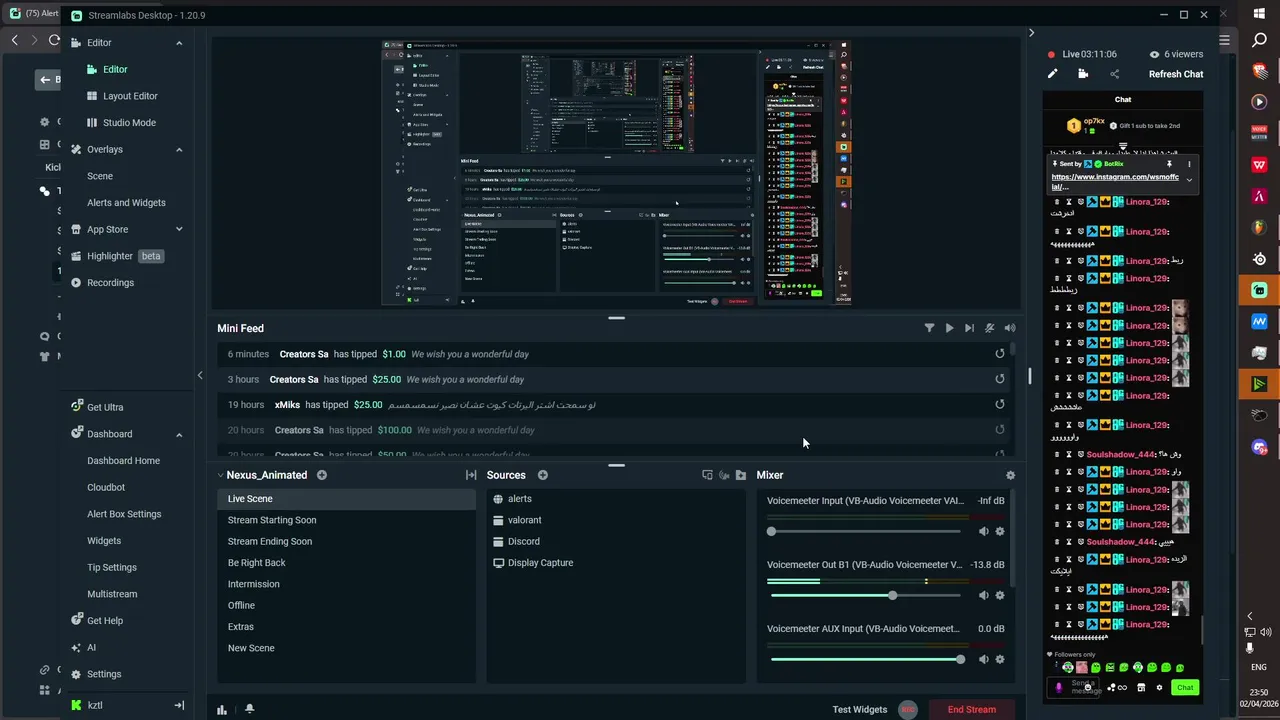Open Brave browser from the taskbar
The image size is (1280, 720).
click(x=1259, y=72)
